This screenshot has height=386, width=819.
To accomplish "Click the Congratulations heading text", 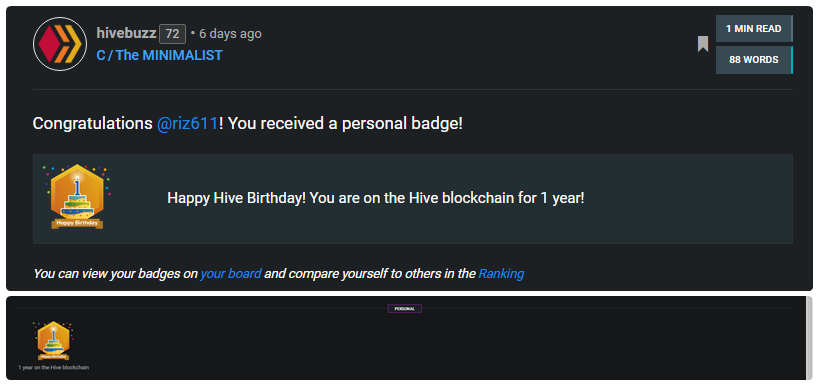I will tap(248, 124).
